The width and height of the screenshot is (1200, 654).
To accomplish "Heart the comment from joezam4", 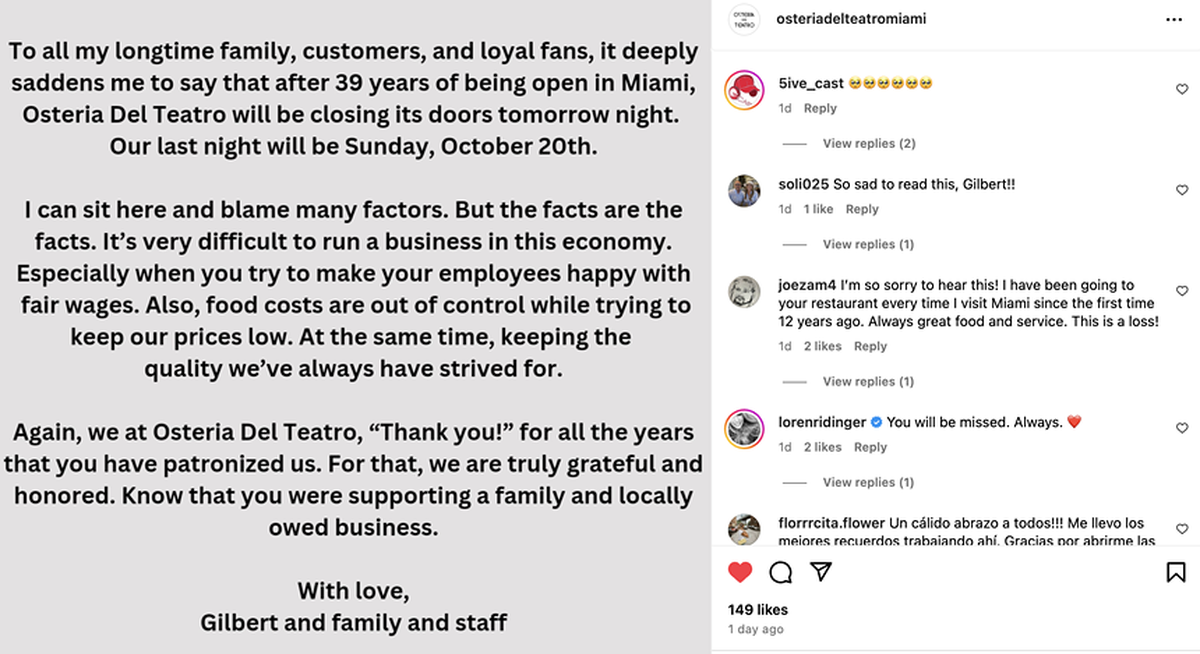I will pos(1182,291).
